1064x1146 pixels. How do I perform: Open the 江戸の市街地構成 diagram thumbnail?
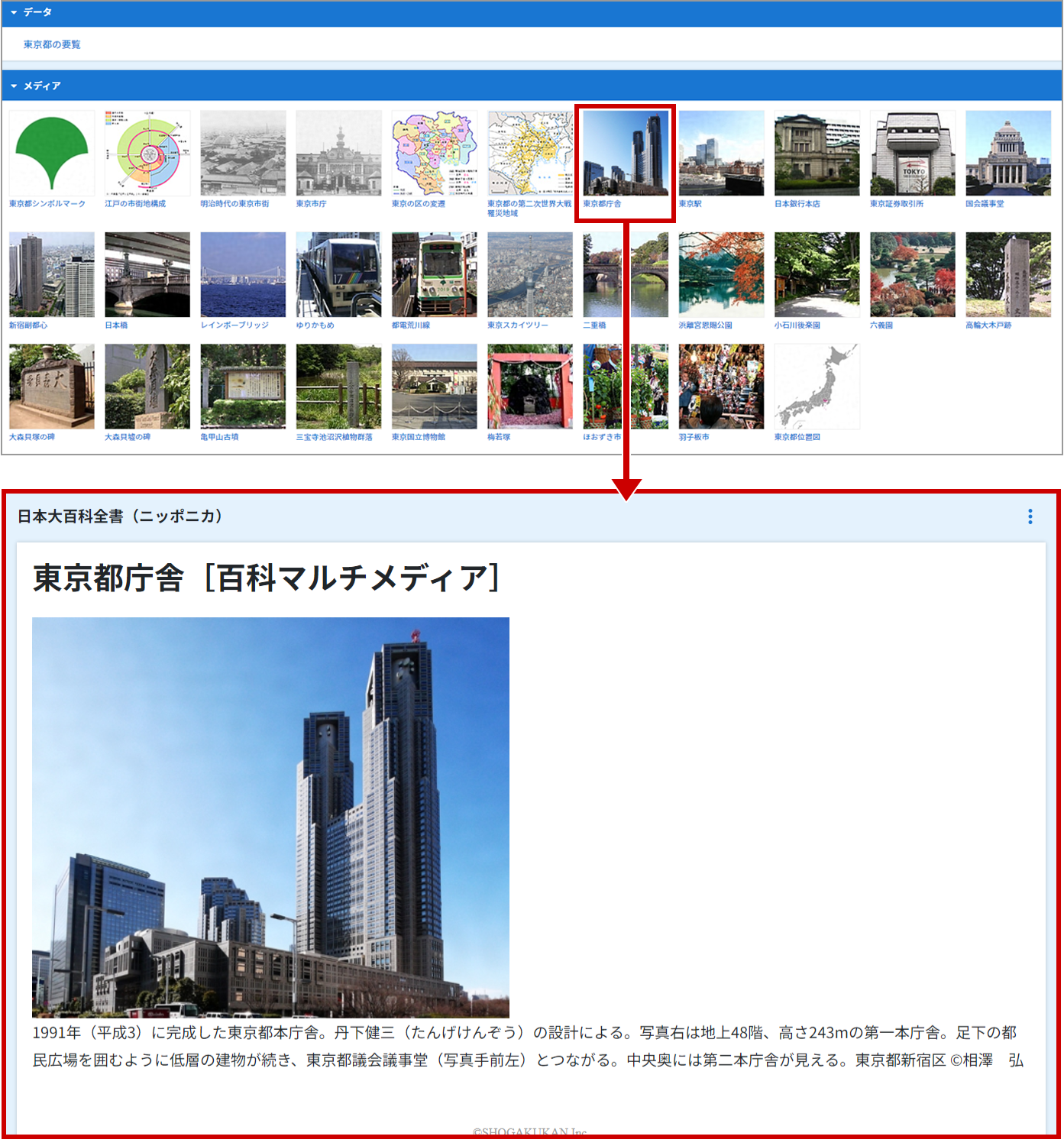147,153
